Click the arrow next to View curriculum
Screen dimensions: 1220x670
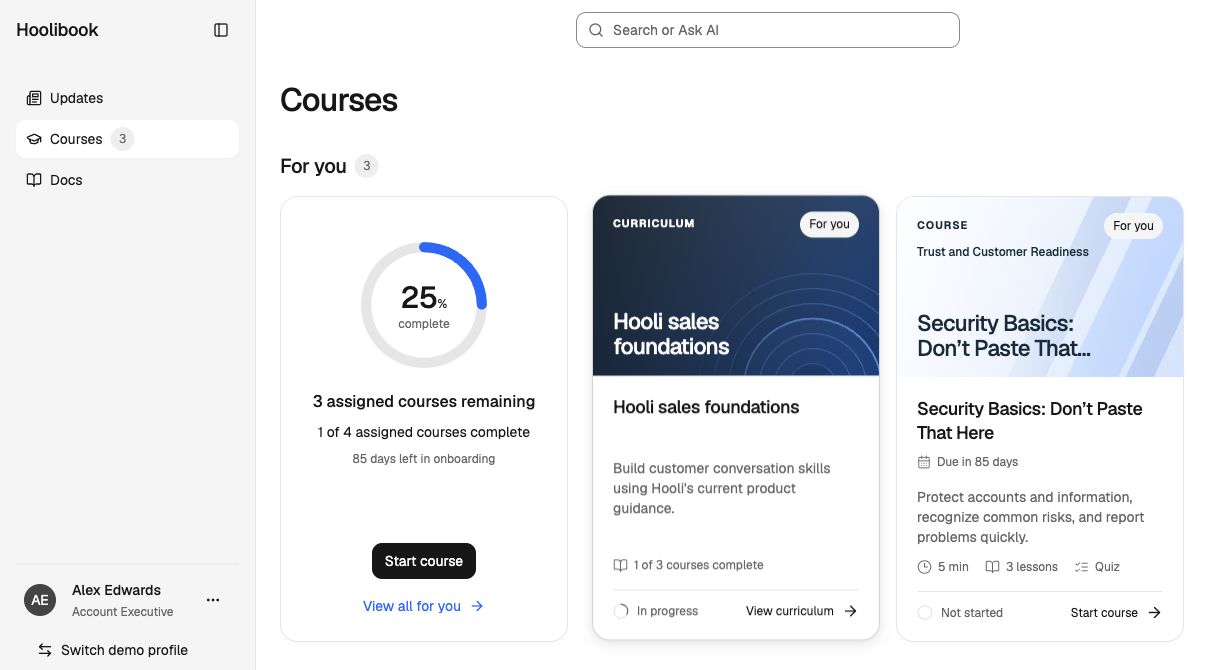click(x=851, y=611)
